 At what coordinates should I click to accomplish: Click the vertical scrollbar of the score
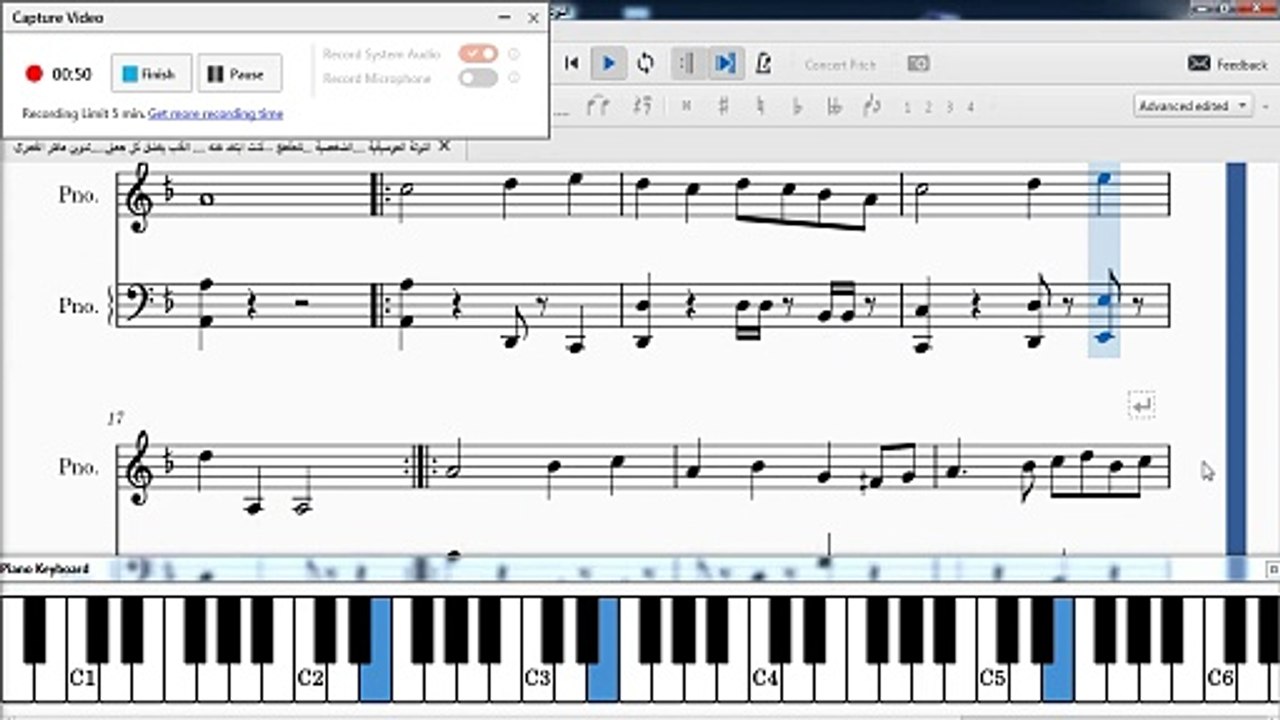[x=1236, y=358]
